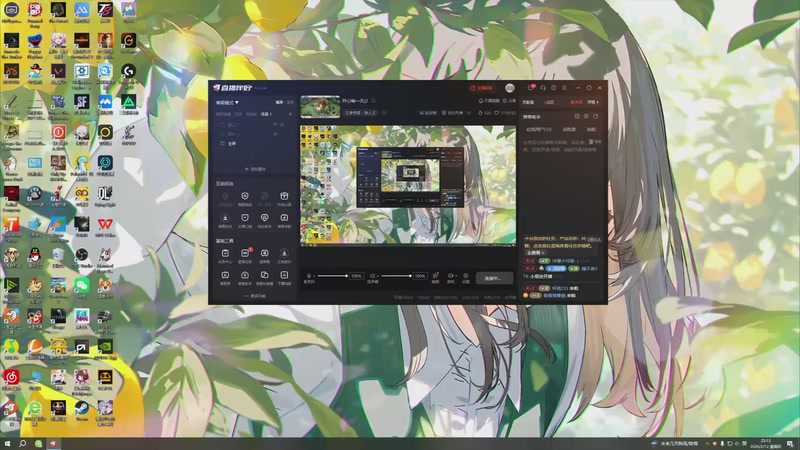This screenshot has width=800, height=450.
Task: Open the second icon in 基础工具 second row
Action: [245, 275]
